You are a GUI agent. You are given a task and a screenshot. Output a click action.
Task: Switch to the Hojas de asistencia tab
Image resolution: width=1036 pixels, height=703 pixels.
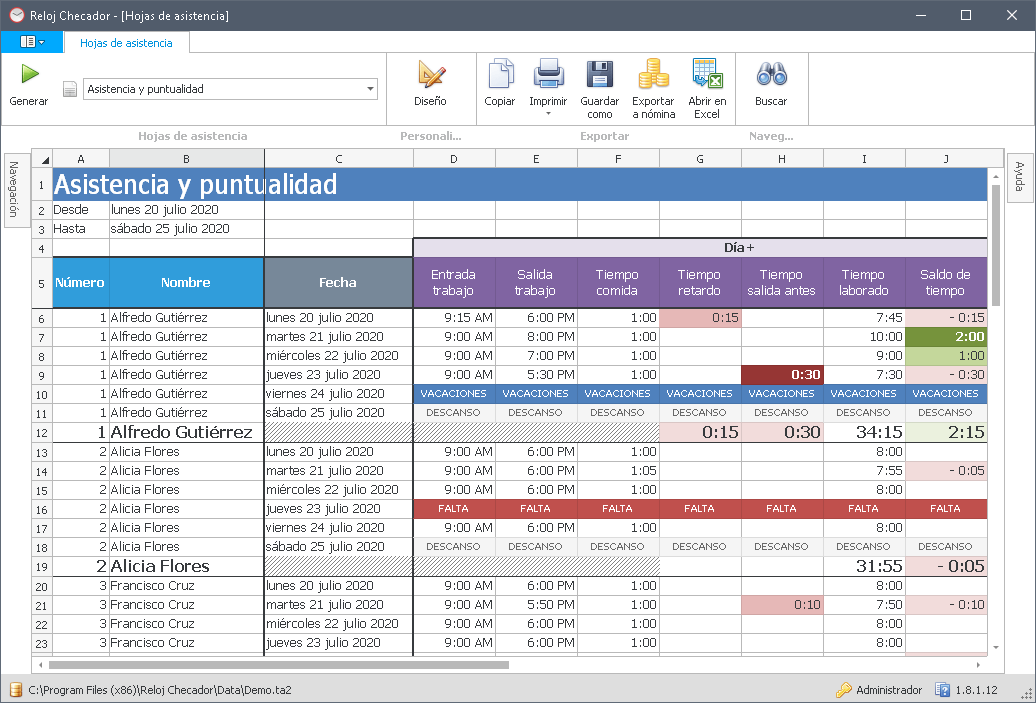(126, 43)
